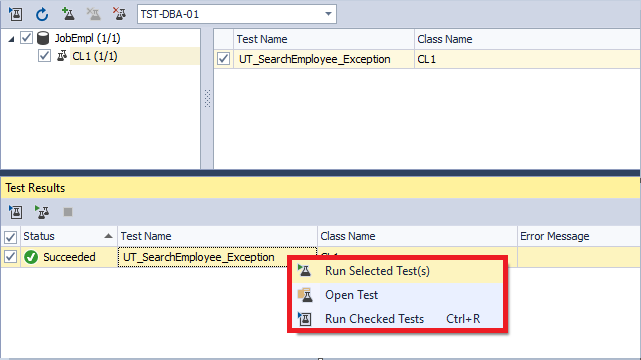
Task: Click the vertical panel splitter grip
Action: [207, 98]
